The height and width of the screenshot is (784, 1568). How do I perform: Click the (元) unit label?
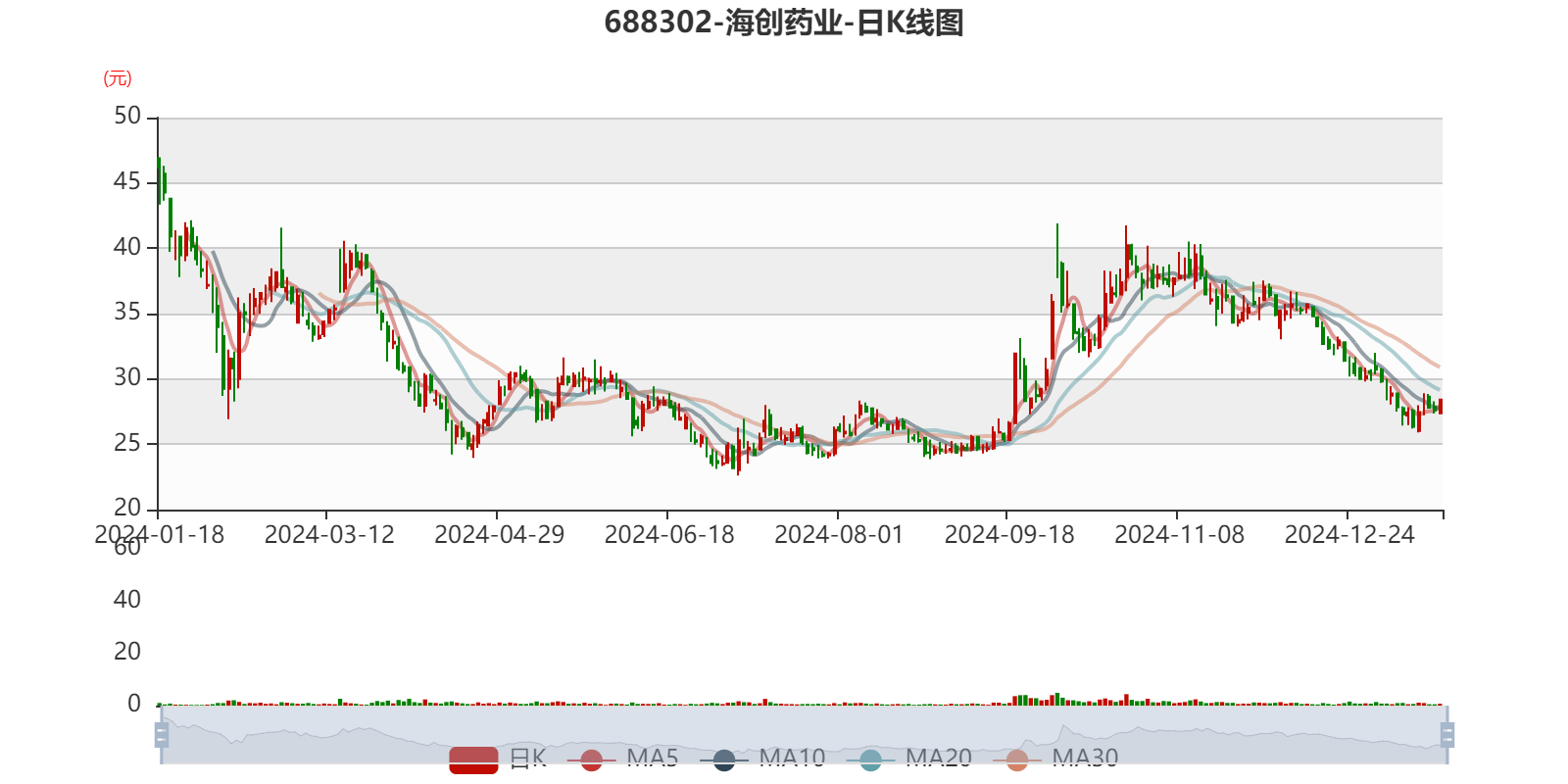point(118,78)
